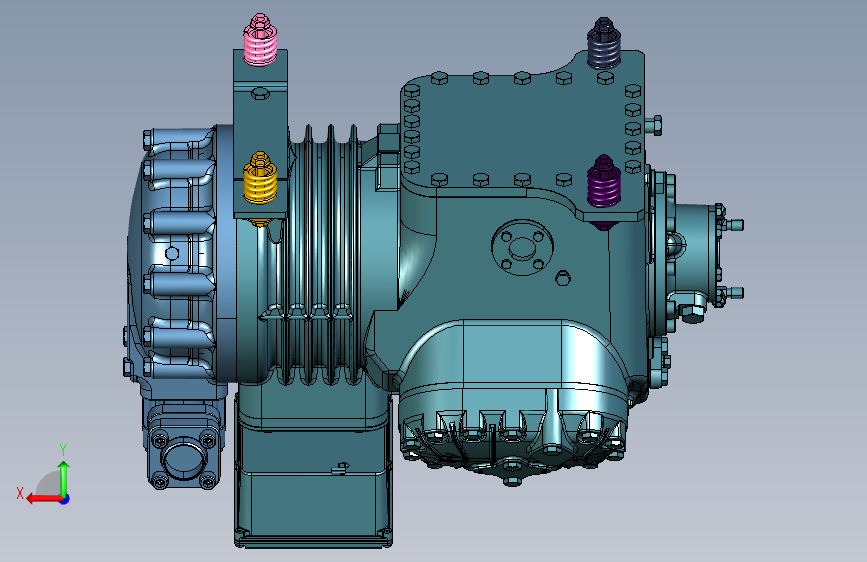Viewport: 867px width, 562px height.
Task: Click the blue Z axis dot on the triad
Action: pos(65,499)
